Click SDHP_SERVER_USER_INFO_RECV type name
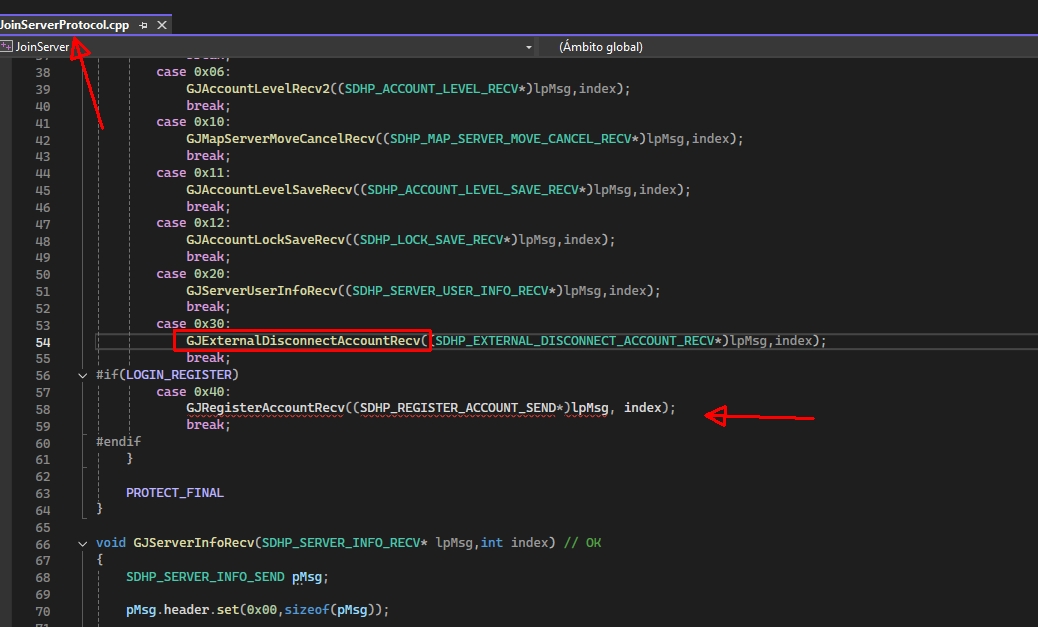1038x627 pixels. [x=450, y=291]
